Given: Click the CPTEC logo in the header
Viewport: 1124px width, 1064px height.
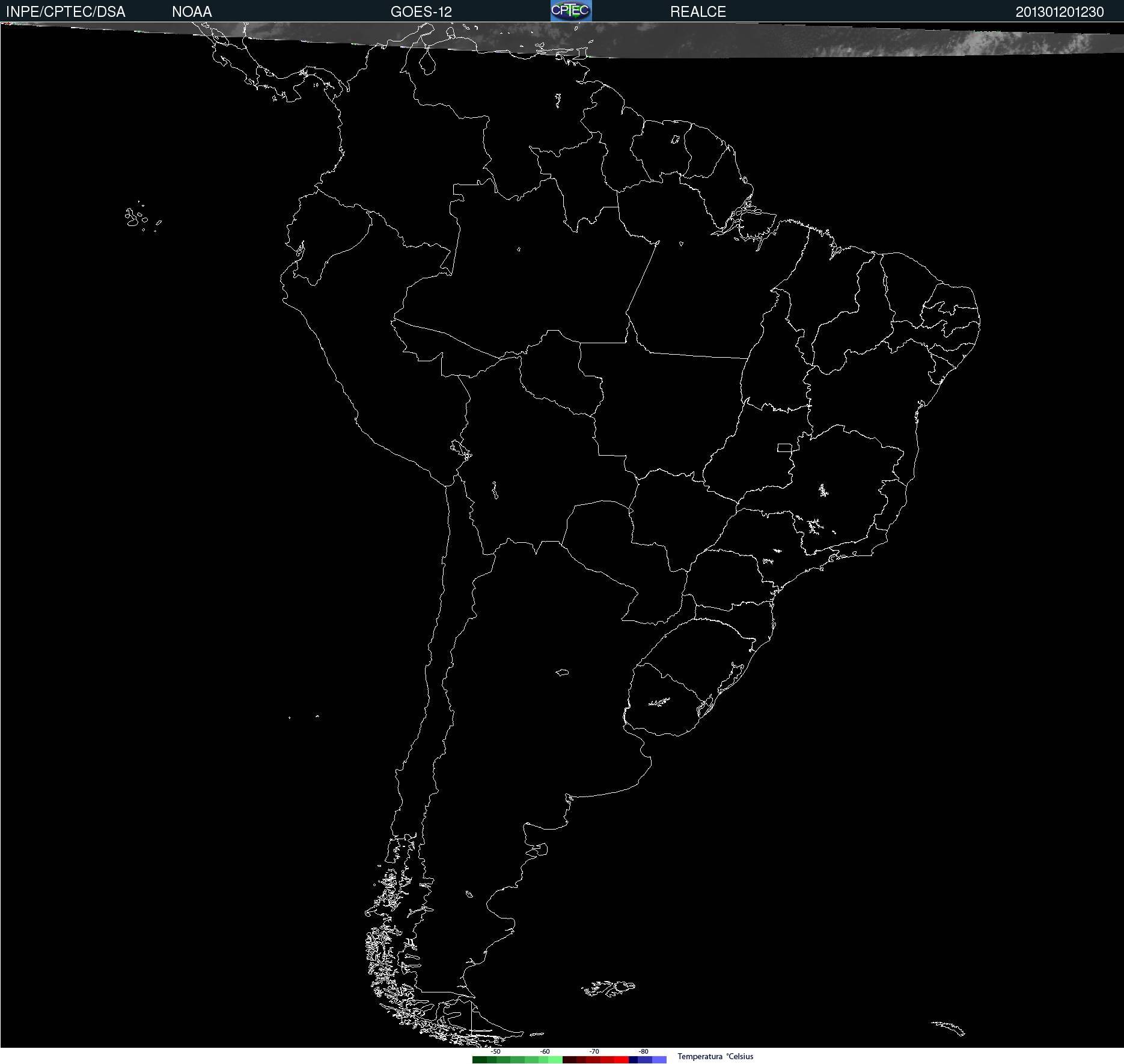Looking at the screenshot, I should pyautogui.click(x=571, y=11).
